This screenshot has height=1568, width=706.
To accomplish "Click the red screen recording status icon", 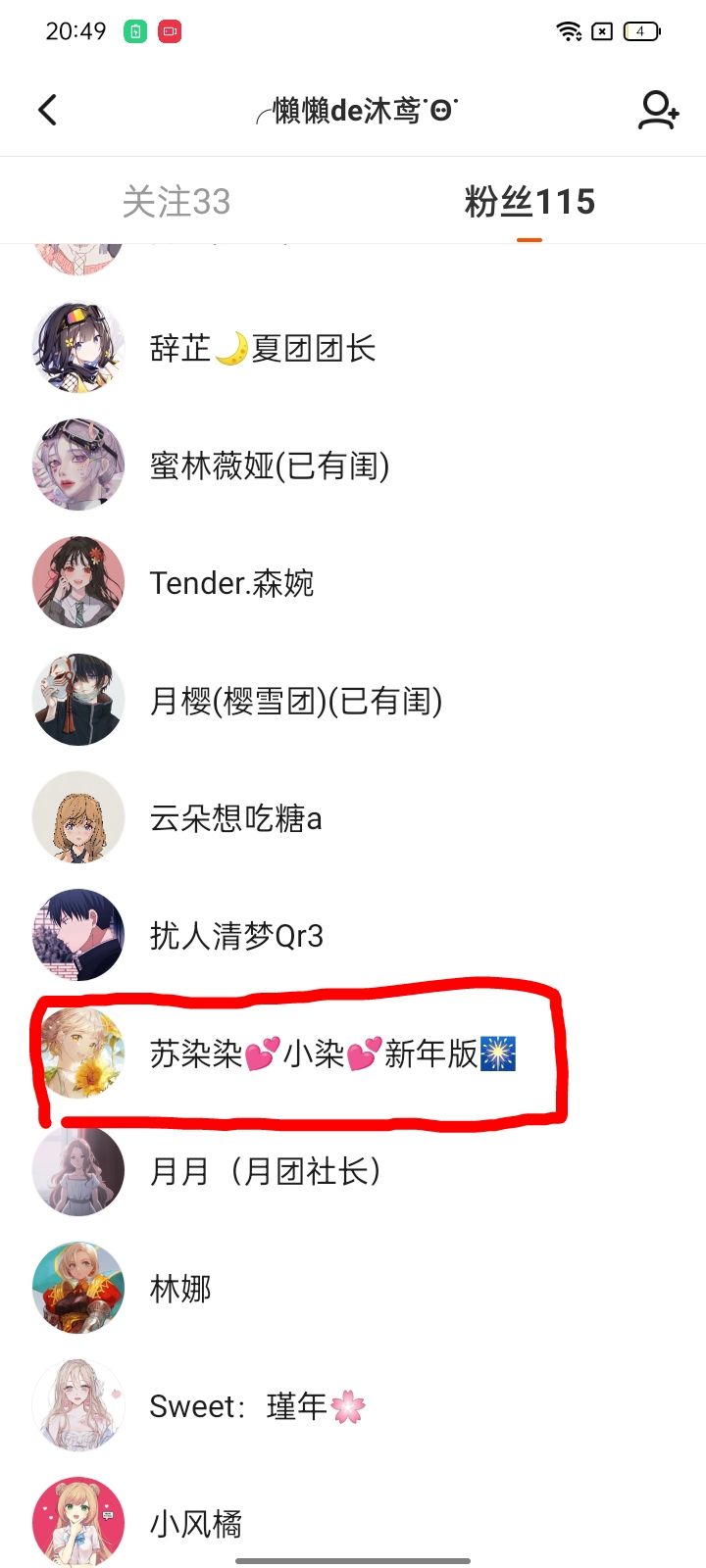I will [170, 31].
